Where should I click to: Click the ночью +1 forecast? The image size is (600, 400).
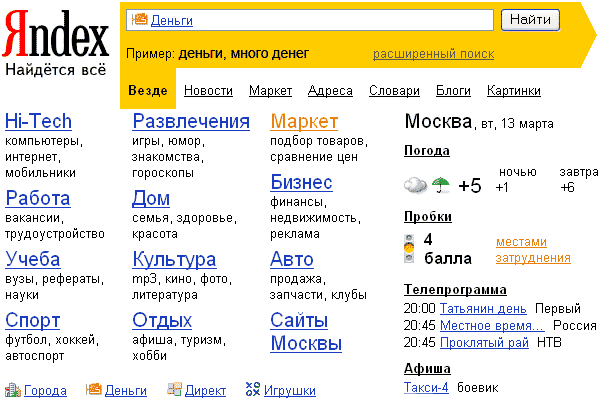[516, 180]
